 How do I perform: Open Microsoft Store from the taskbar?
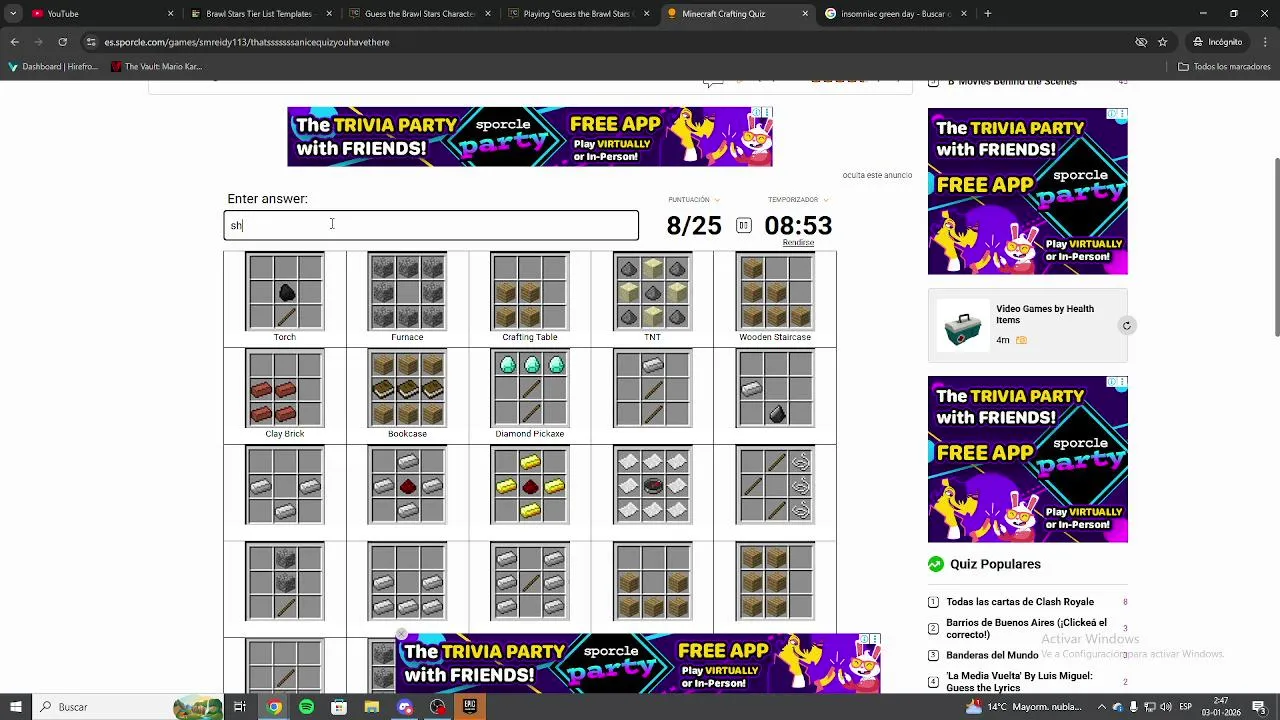(x=339, y=707)
